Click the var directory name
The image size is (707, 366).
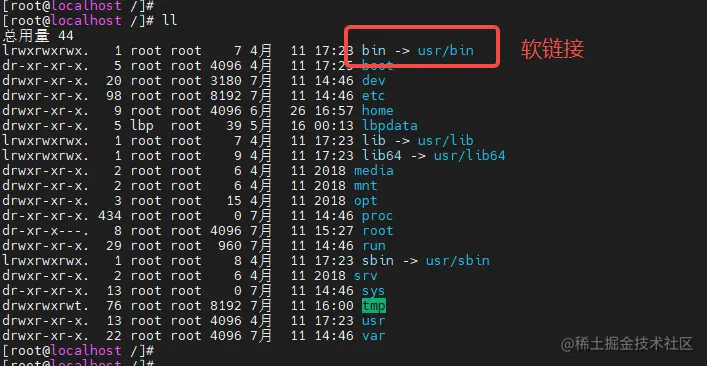click(373, 335)
